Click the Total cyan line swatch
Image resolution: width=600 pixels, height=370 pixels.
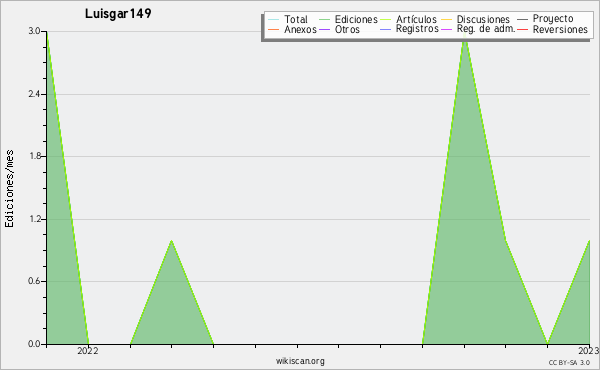274,20
